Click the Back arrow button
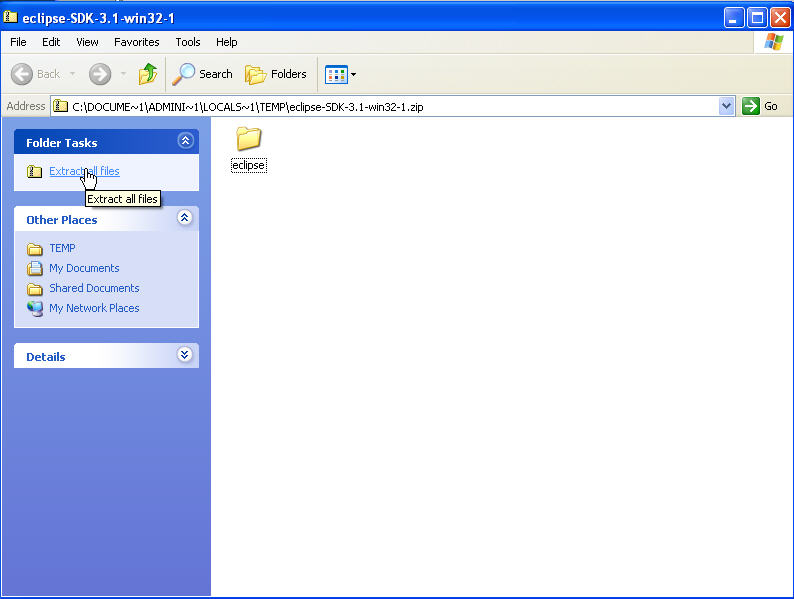The height and width of the screenshot is (599, 794). point(22,74)
